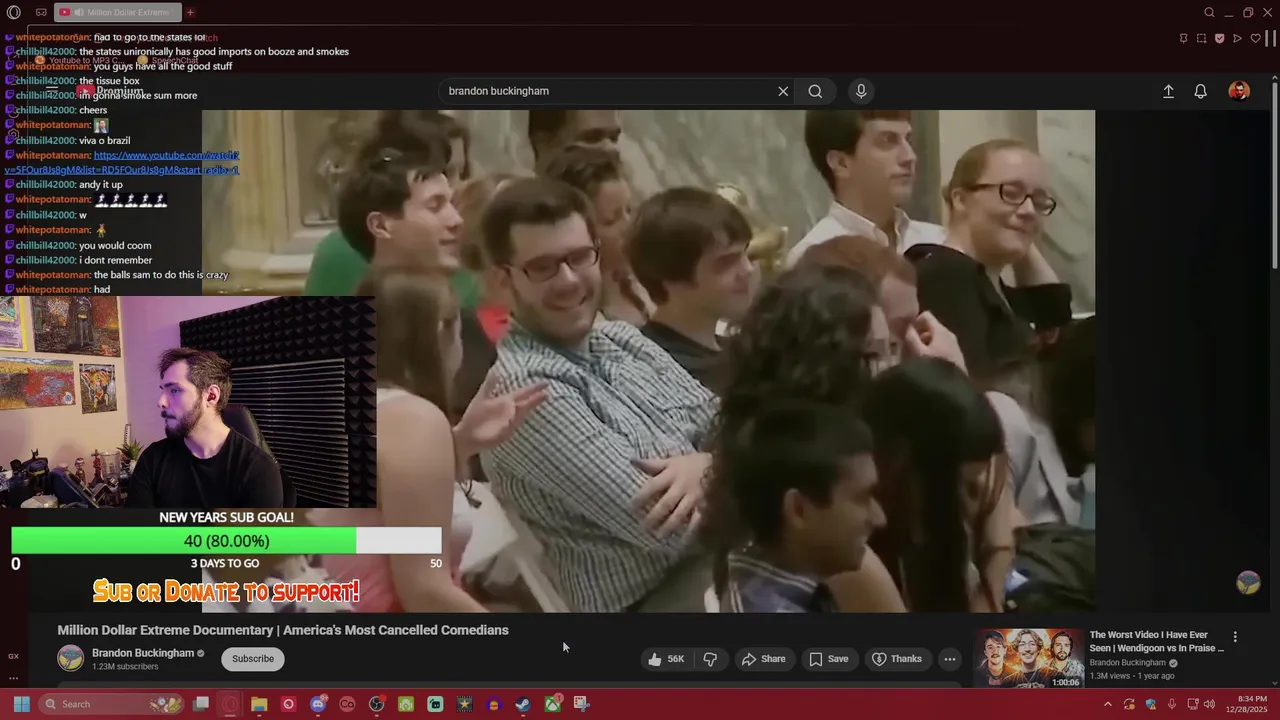The image size is (1280, 720).
Task: Click the Thanks button
Action: tap(897, 659)
